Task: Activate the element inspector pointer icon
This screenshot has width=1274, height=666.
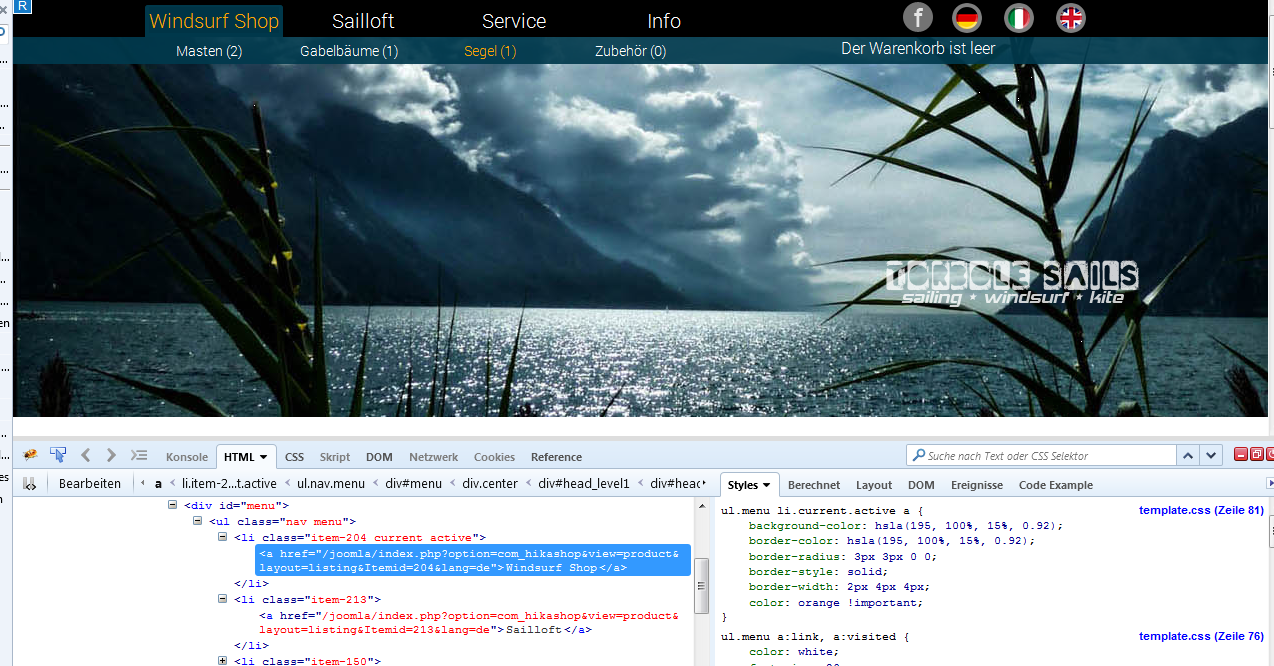Action: 58,456
